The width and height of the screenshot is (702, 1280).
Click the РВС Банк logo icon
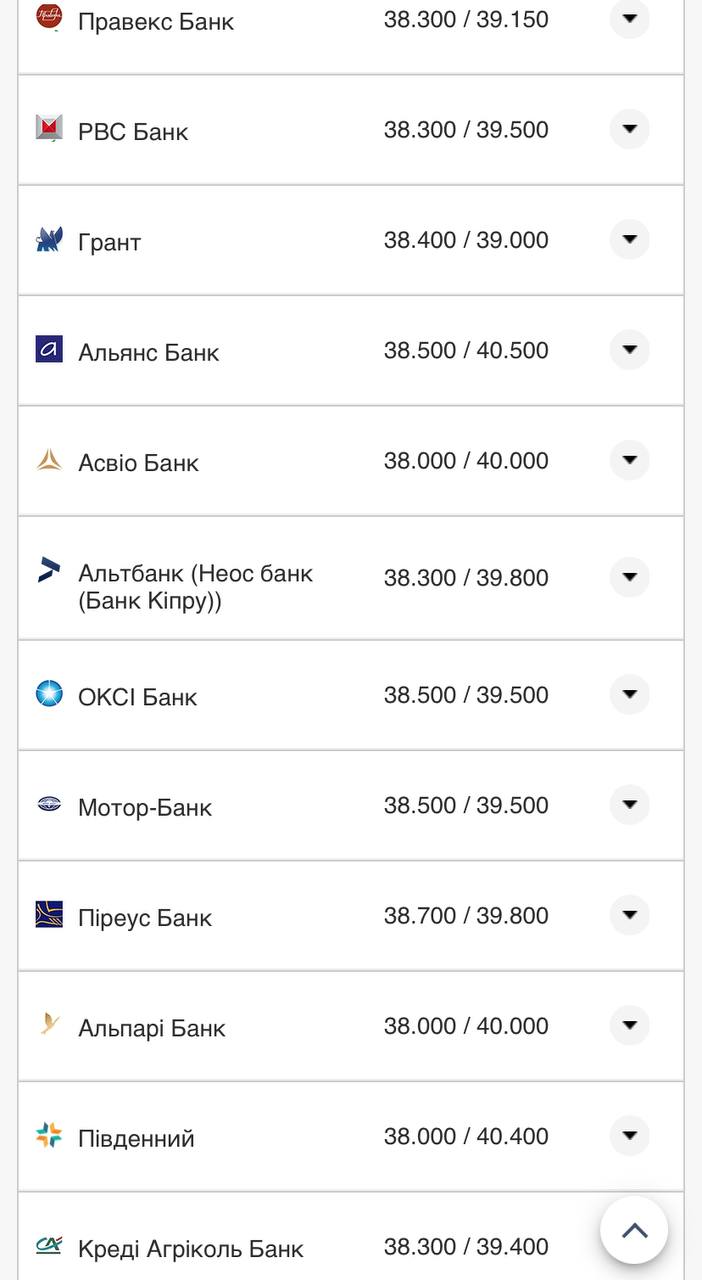click(x=49, y=129)
